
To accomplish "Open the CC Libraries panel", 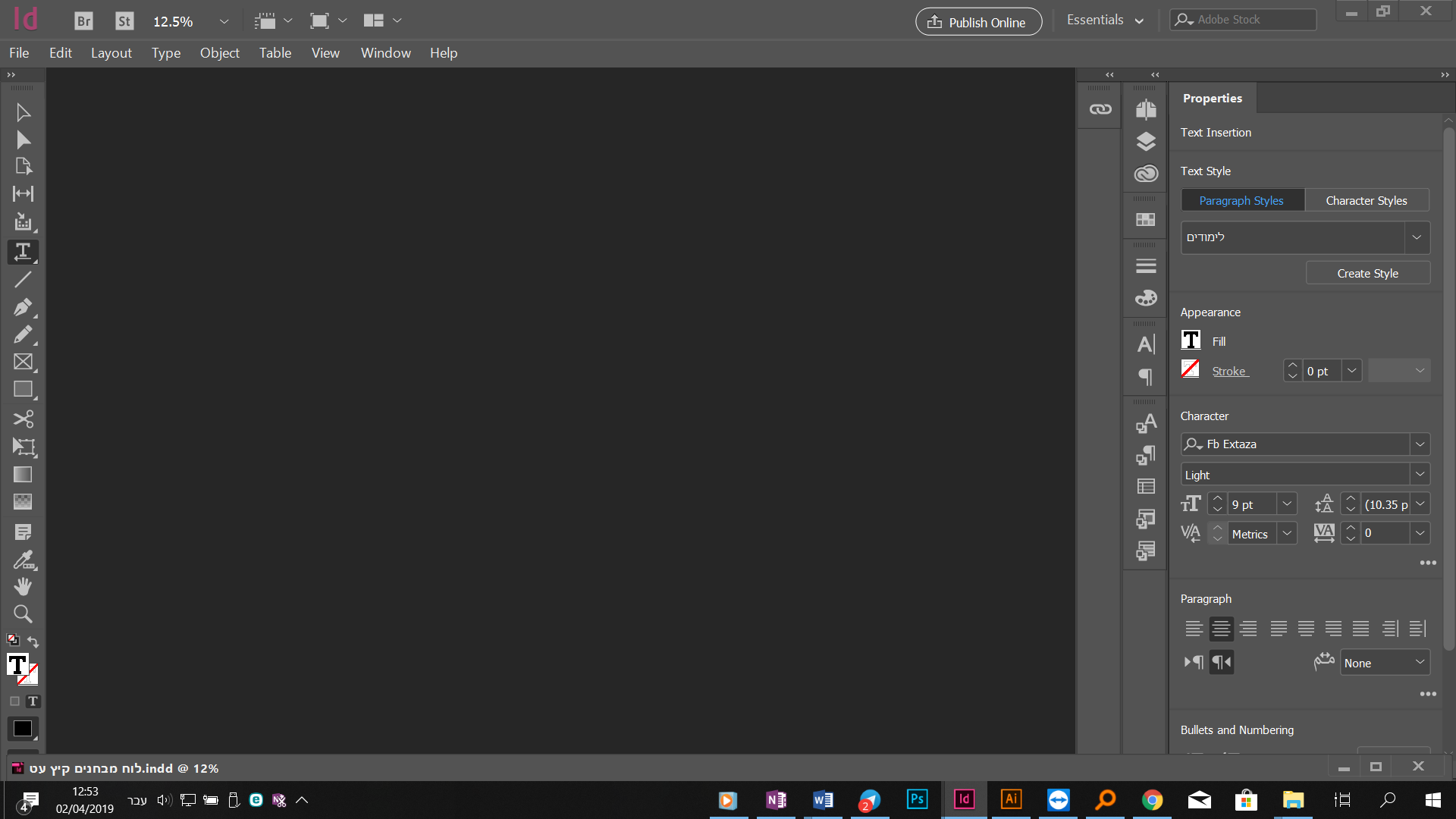I will [x=1145, y=173].
